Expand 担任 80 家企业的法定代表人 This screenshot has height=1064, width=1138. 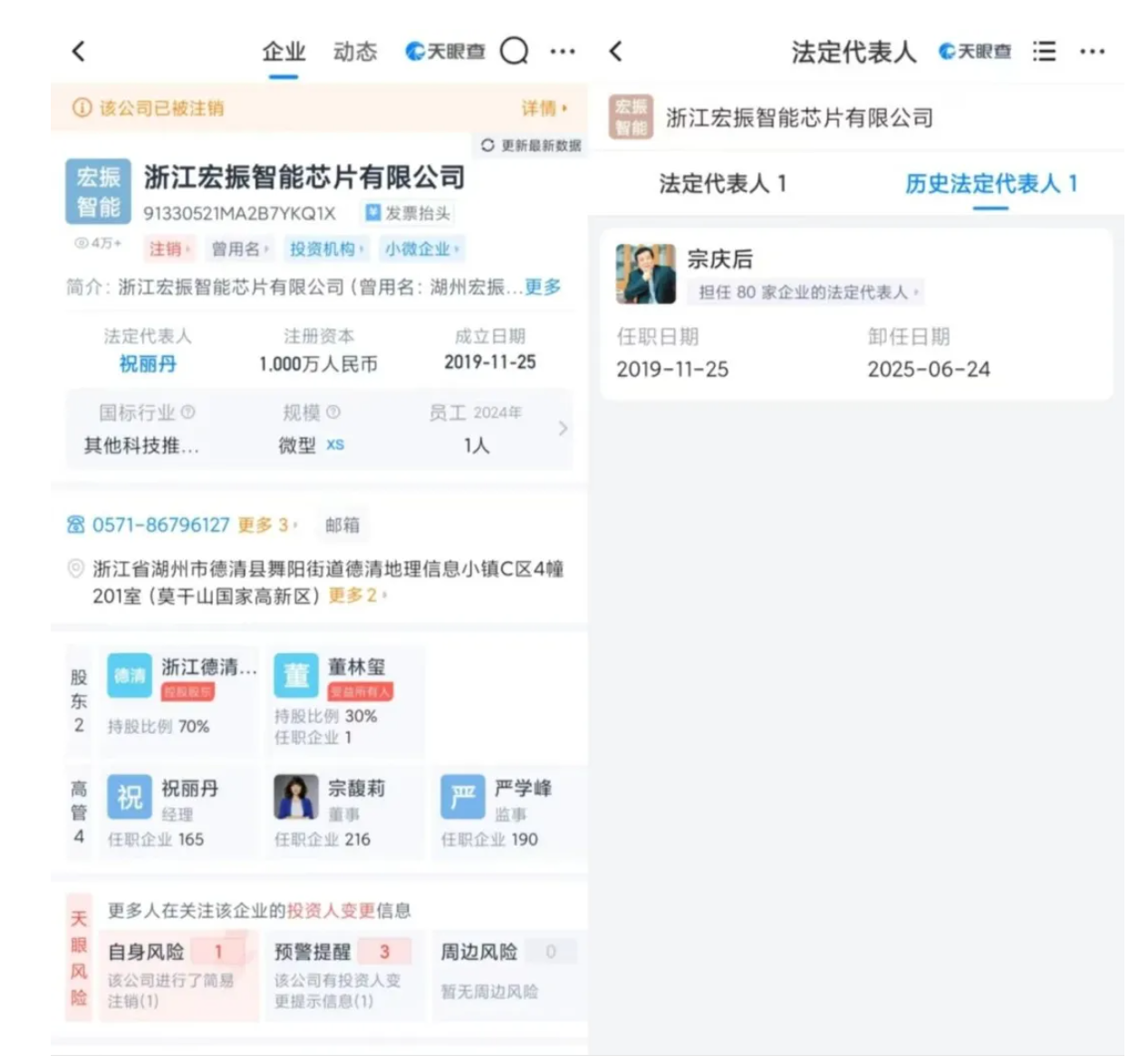[x=807, y=292]
